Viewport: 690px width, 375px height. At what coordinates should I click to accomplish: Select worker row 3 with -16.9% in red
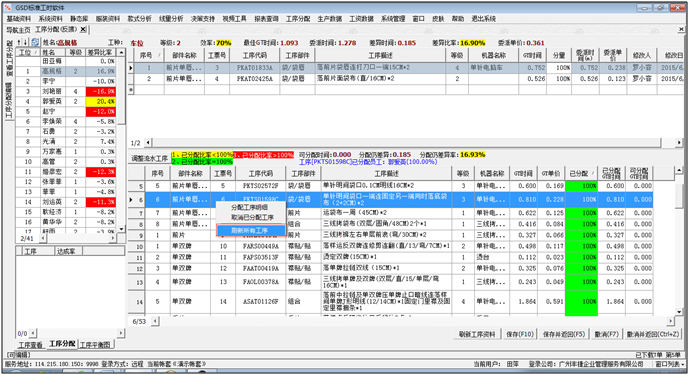coord(66,91)
